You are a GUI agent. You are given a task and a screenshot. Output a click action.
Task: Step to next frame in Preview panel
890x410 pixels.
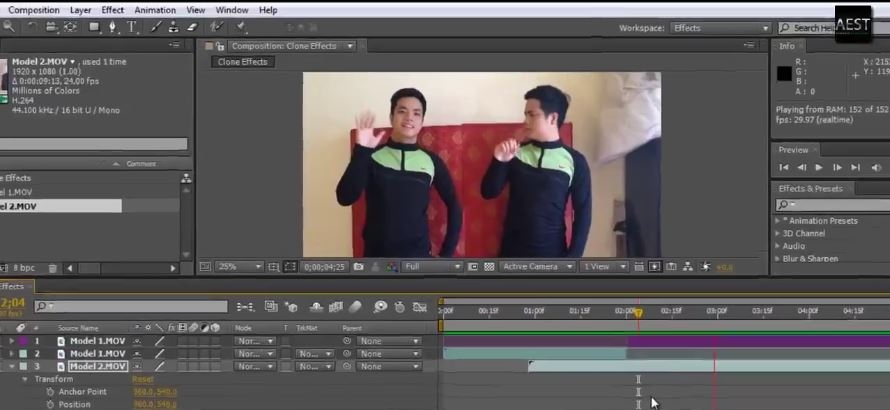837,167
